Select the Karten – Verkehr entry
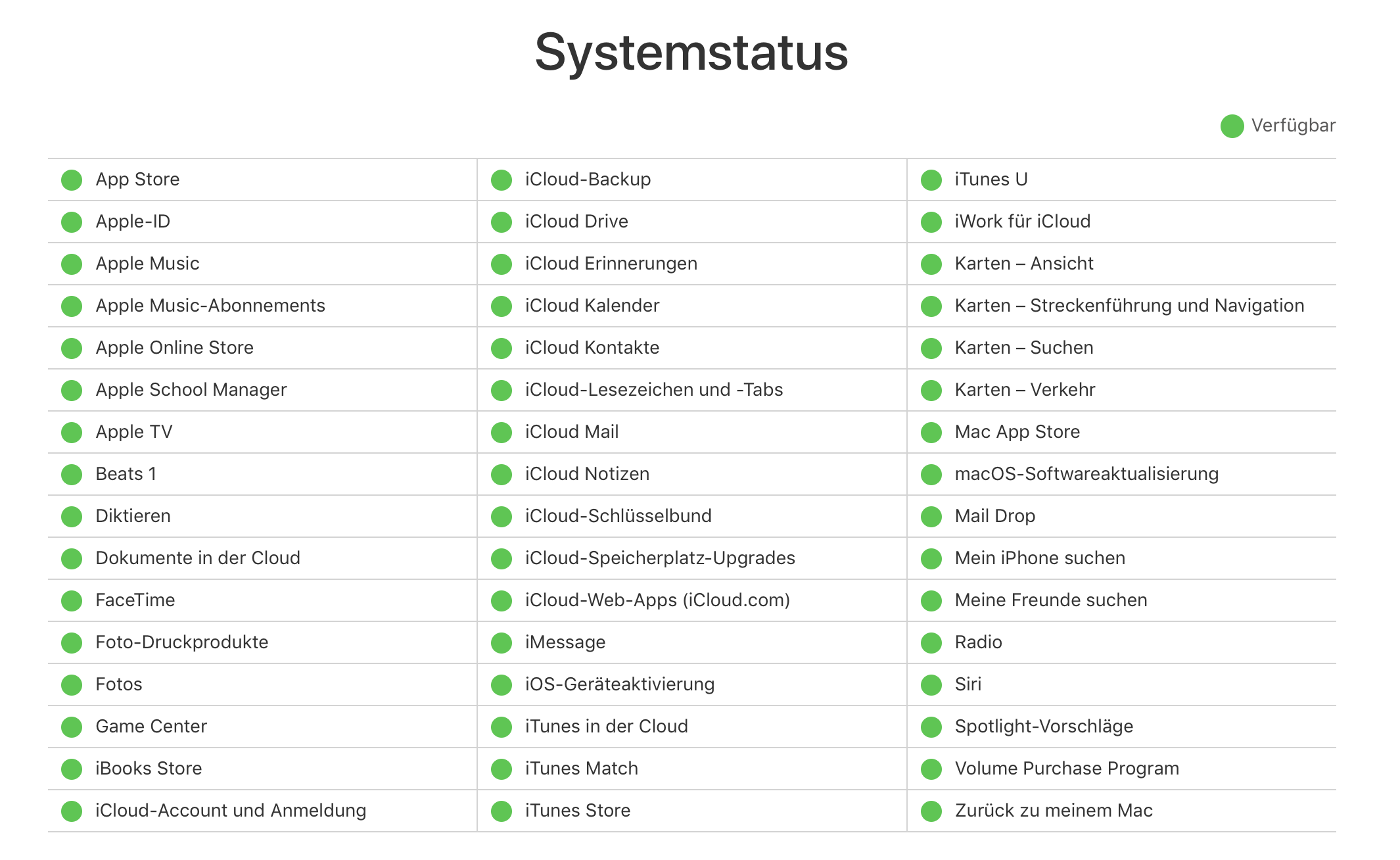This screenshot has height=860, width=1400. [1025, 390]
